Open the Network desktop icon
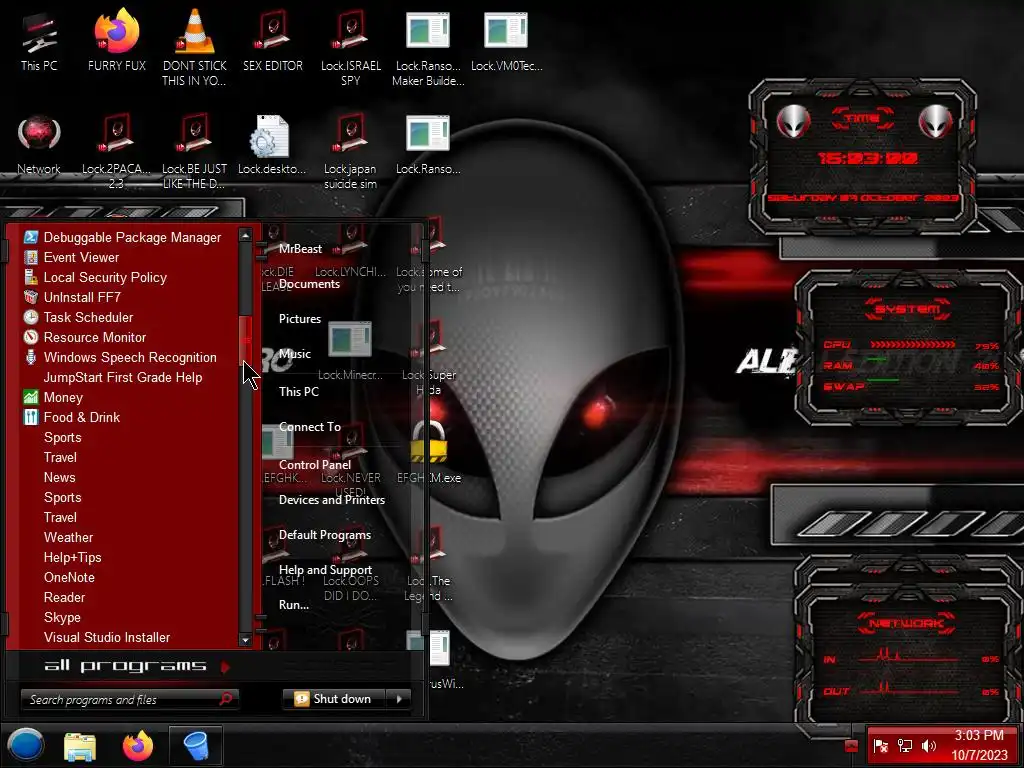 pos(39,145)
